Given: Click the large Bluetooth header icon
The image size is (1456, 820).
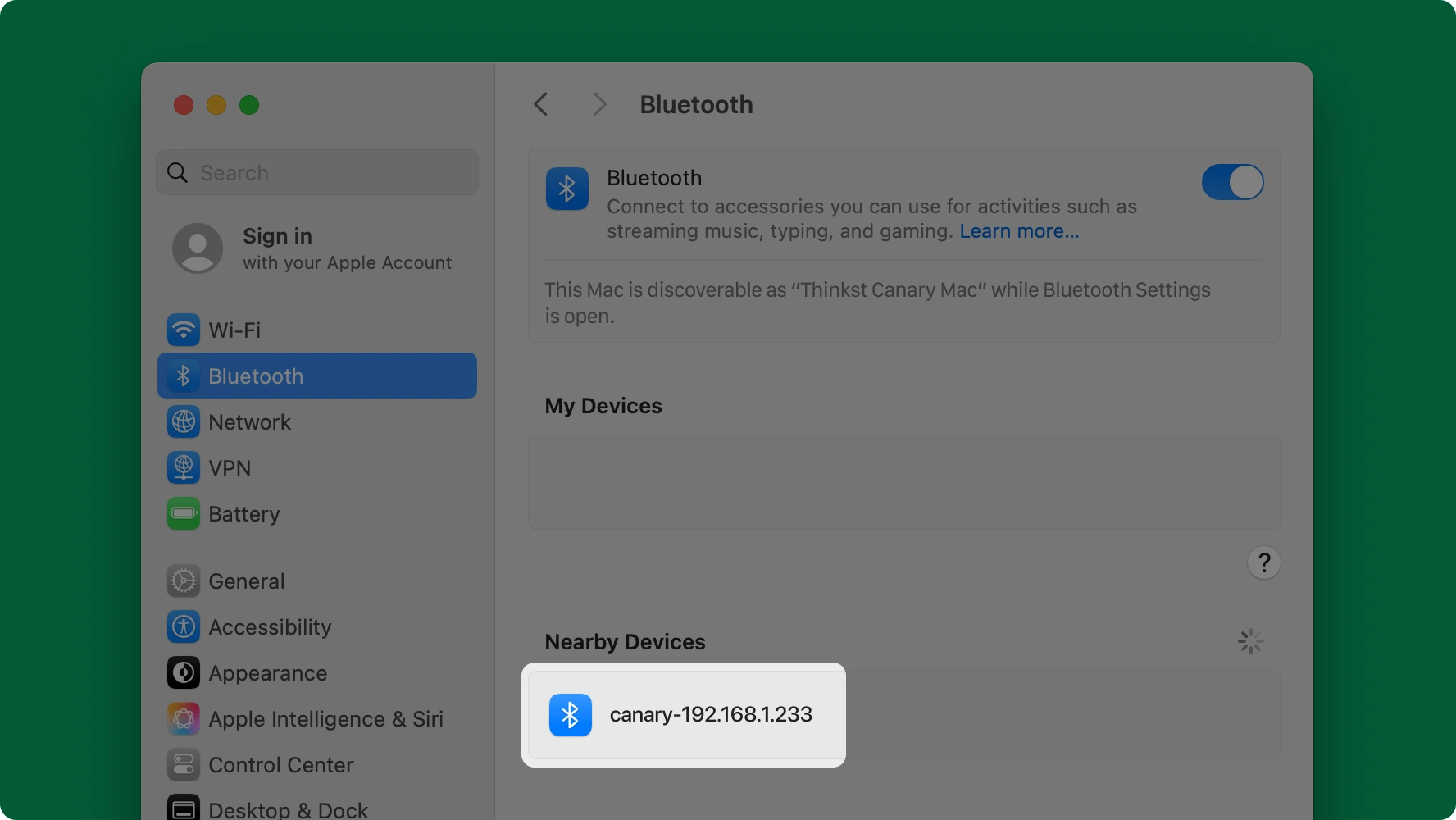Looking at the screenshot, I should tap(567, 189).
